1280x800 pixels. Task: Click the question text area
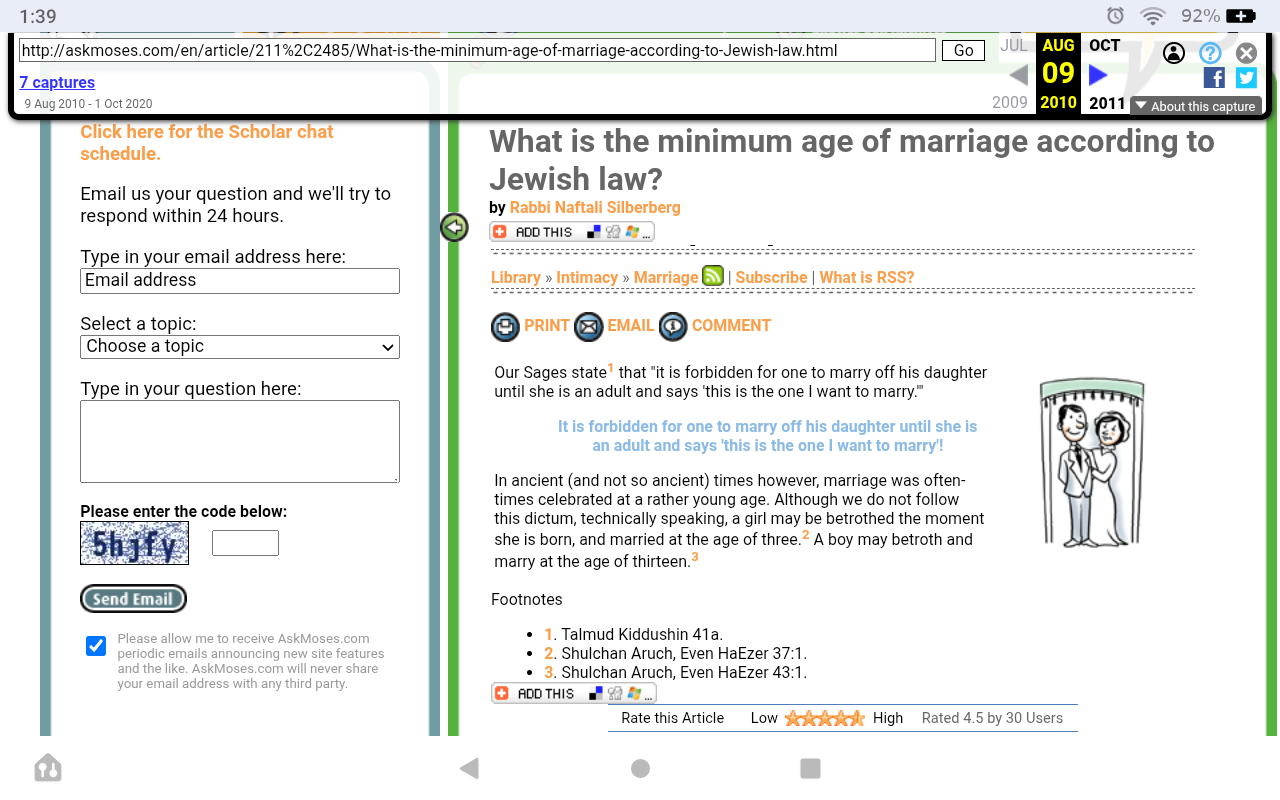[240, 442]
